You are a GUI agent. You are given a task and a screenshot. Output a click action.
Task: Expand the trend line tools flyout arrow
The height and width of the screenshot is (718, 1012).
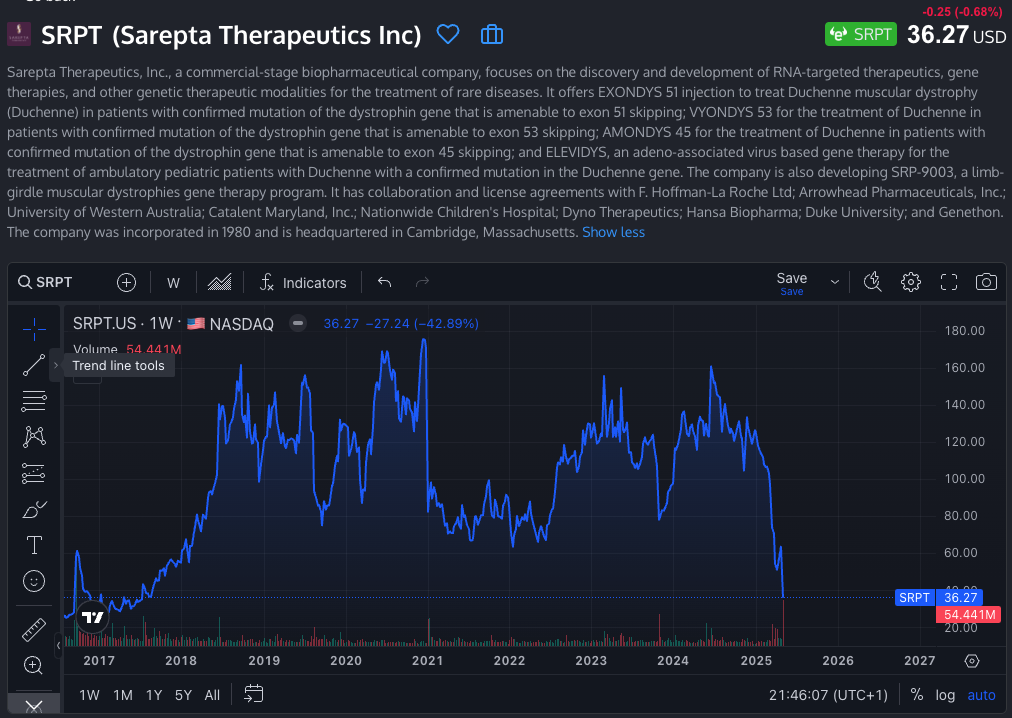pos(56,366)
